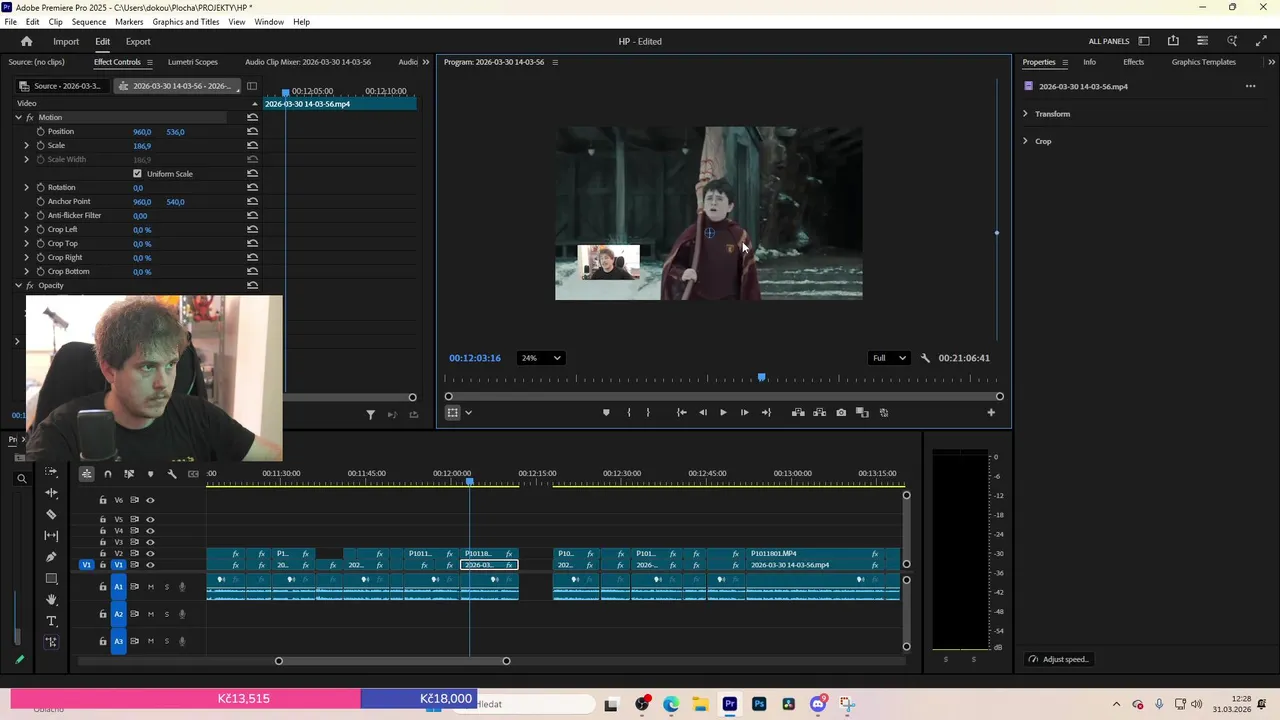Open the 24% zoom level dropdown
This screenshot has height=720, width=1280.
pos(540,358)
